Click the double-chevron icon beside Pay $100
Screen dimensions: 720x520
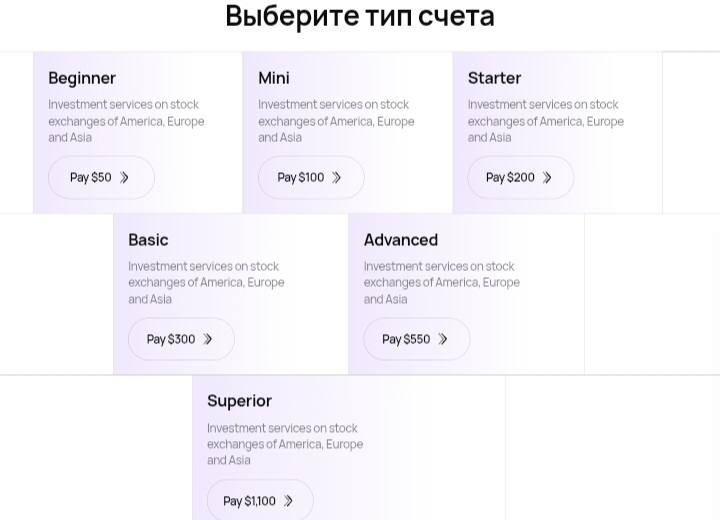point(337,178)
